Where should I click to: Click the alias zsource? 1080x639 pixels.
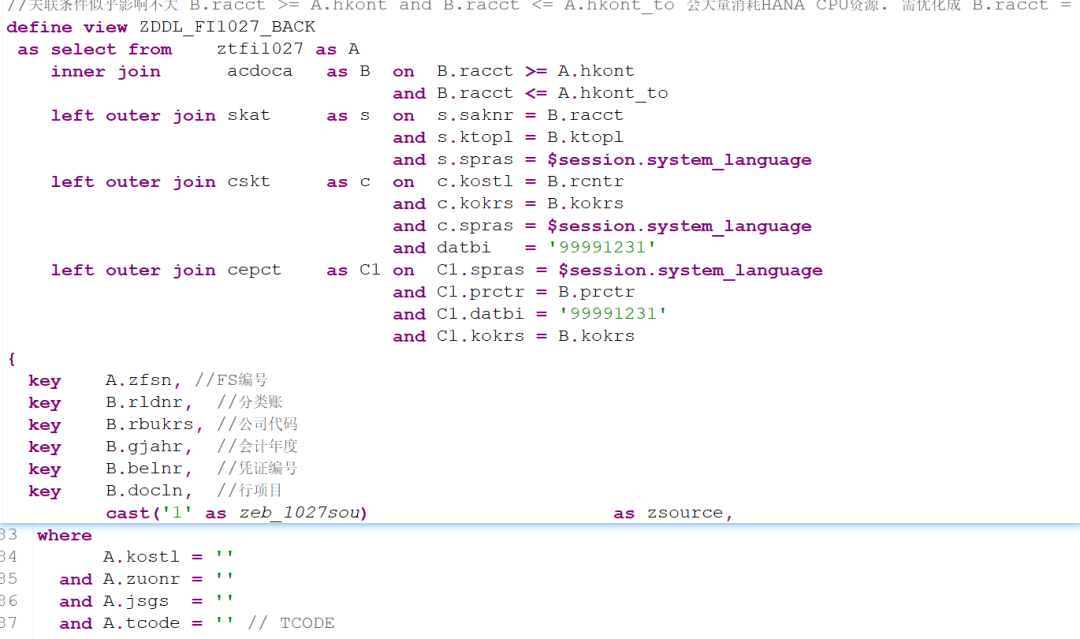click(x=685, y=513)
